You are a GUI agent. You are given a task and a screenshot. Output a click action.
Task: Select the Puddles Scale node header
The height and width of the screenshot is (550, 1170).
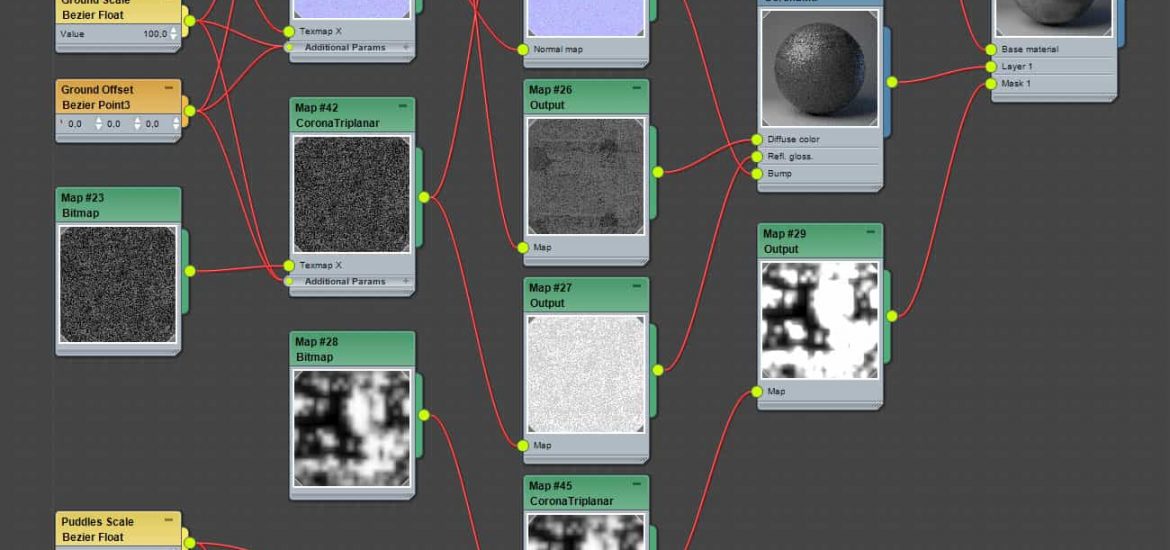pyautogui.click(x=110, y=529)
